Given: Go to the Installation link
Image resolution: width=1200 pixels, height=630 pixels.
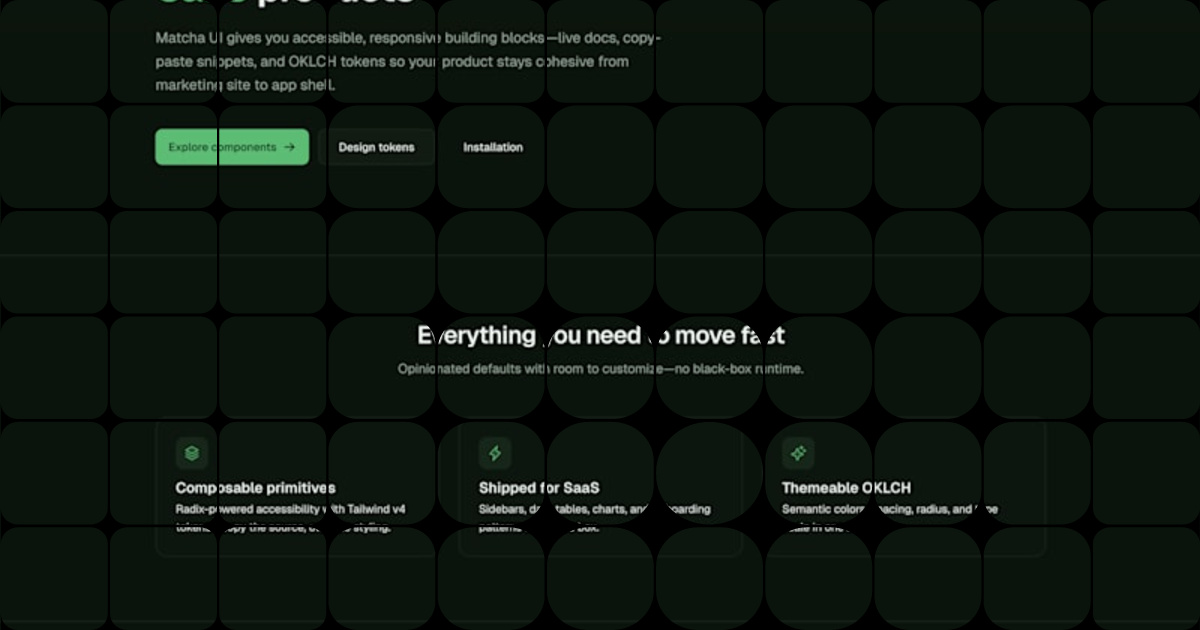Looking at the screenshot, I should tap(493, 147).
